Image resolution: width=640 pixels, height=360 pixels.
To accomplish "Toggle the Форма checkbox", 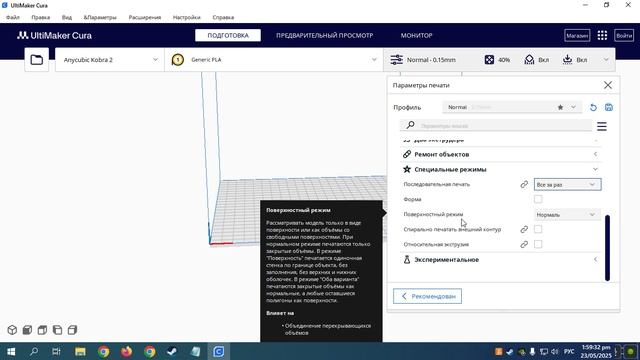I will 538,199.
